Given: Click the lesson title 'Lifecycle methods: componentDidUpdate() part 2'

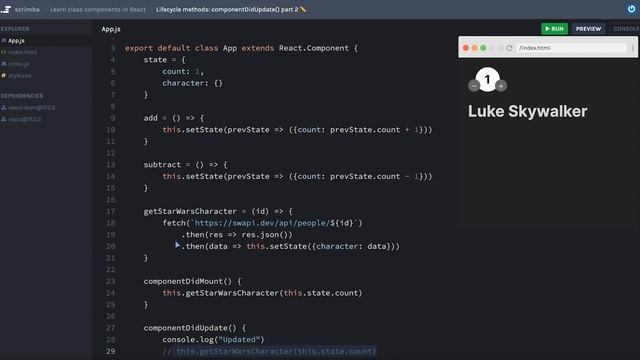Looking at the screenshot, I should (227, 9).
